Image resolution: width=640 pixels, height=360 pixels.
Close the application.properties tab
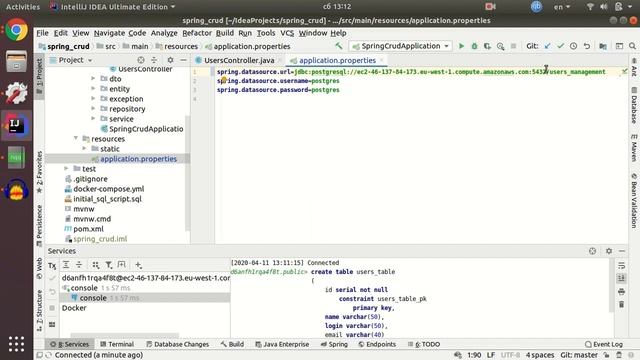[382, 60]
